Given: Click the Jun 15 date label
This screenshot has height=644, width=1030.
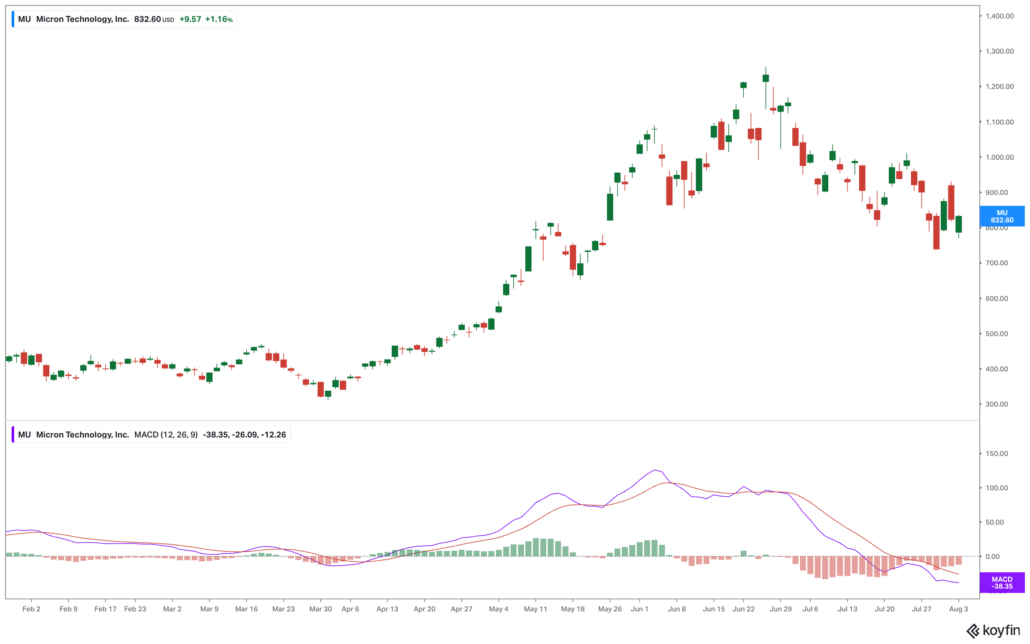Looking at the screenshot, I should tap(713, 609).
